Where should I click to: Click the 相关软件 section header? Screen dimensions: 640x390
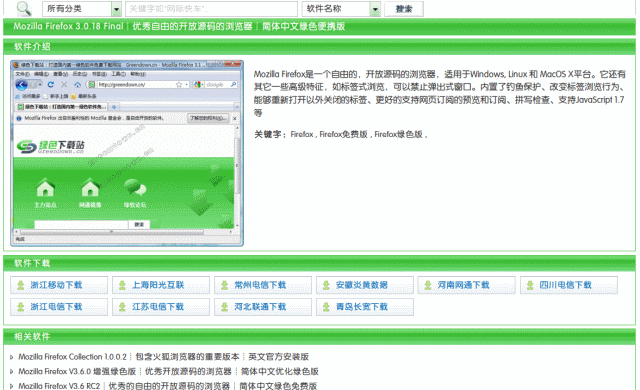point(32,337)
